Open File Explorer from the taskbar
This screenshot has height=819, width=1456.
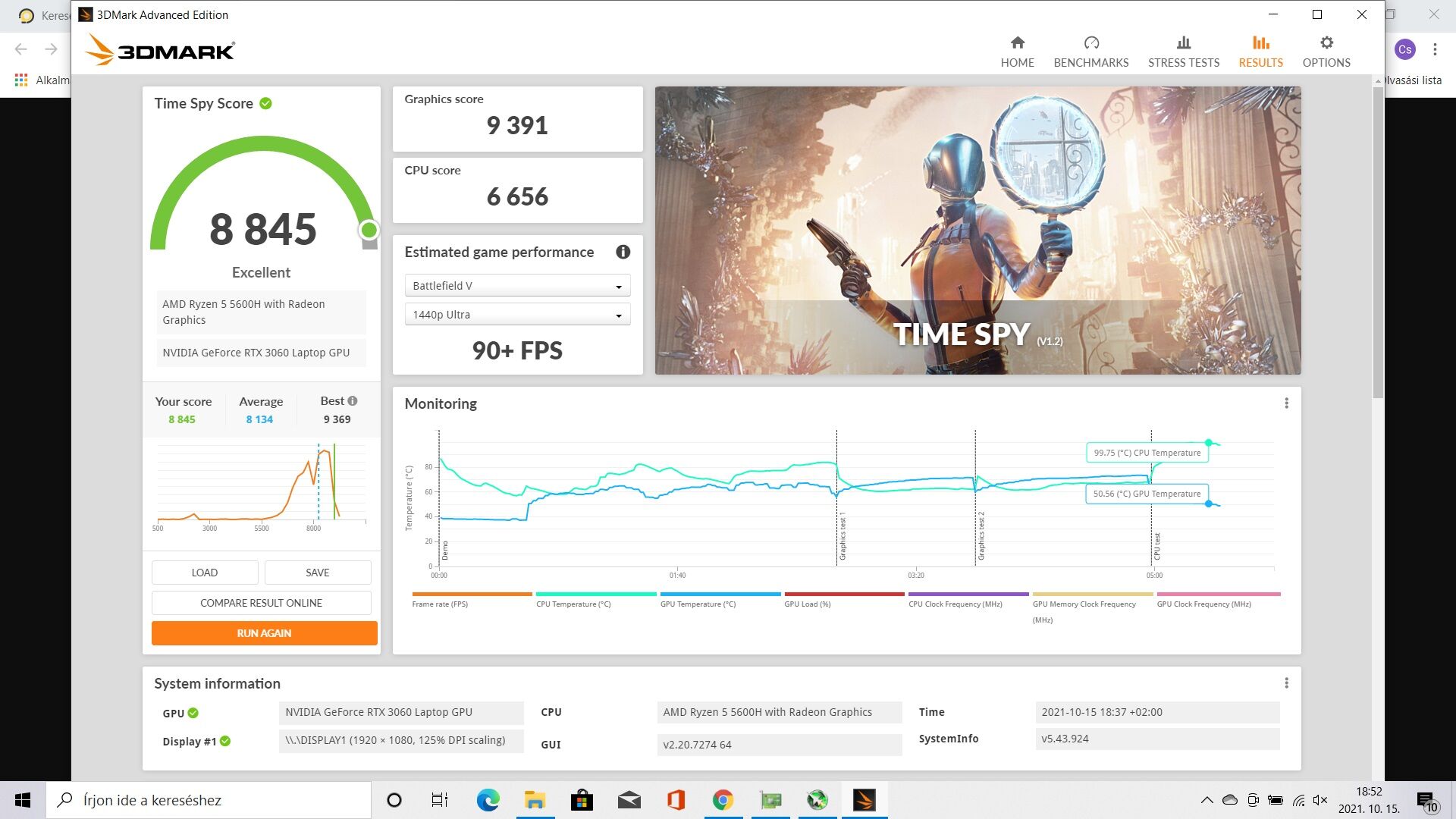[535, 800]
